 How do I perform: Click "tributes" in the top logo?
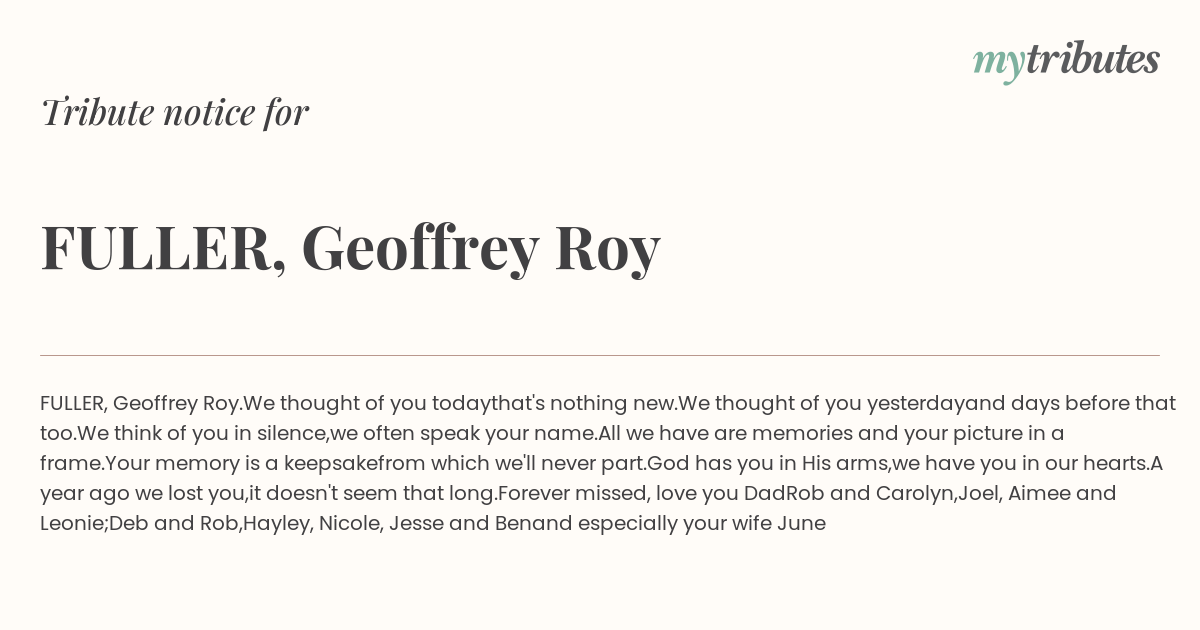point(1093,59)
